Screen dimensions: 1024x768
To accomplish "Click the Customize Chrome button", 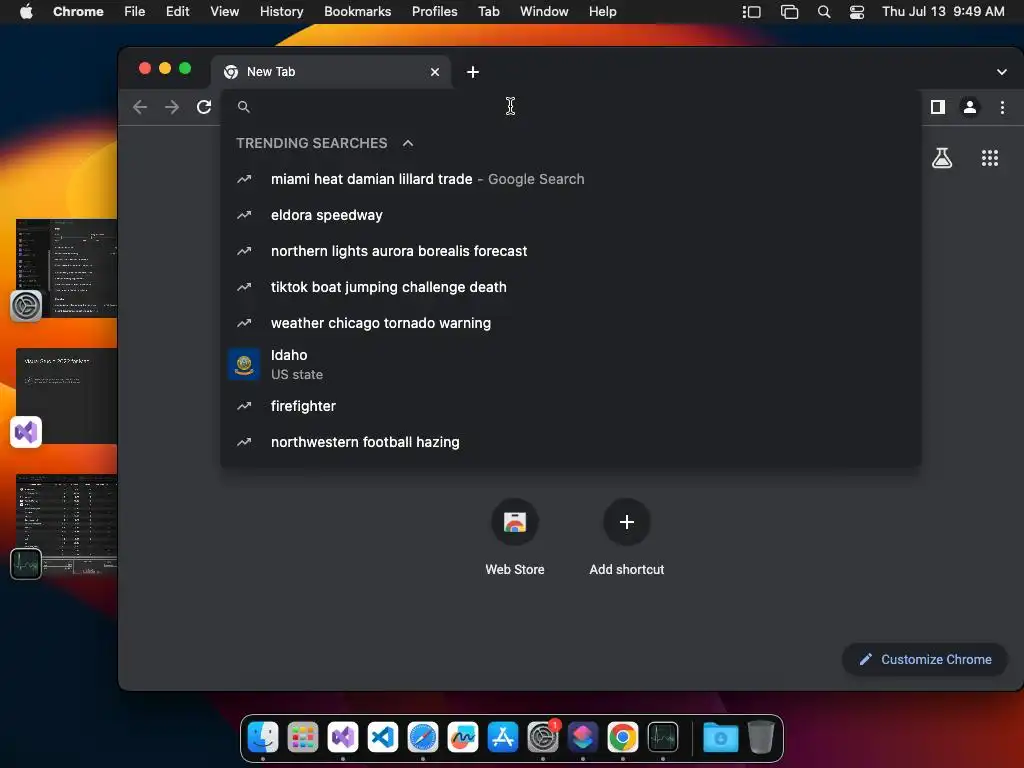I will 925,660.
